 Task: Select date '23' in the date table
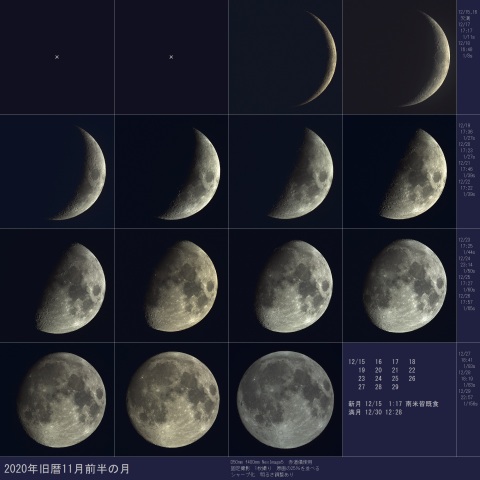tap(362, 379)
